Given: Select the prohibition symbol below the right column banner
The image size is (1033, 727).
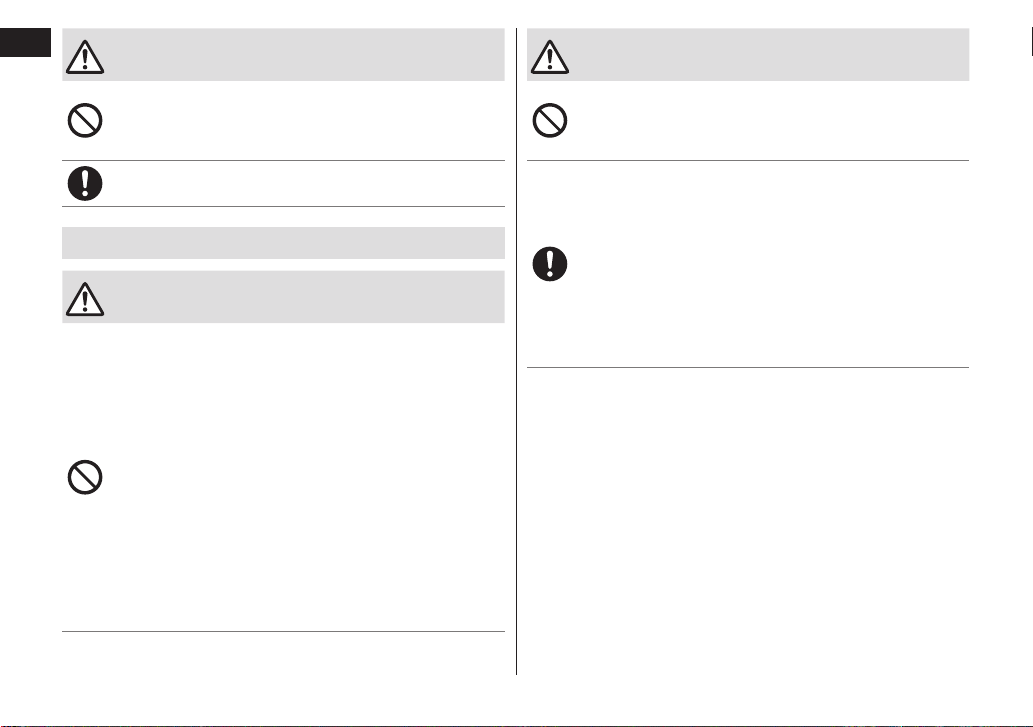Looking at the screenshot, I should tap(549, 121).
